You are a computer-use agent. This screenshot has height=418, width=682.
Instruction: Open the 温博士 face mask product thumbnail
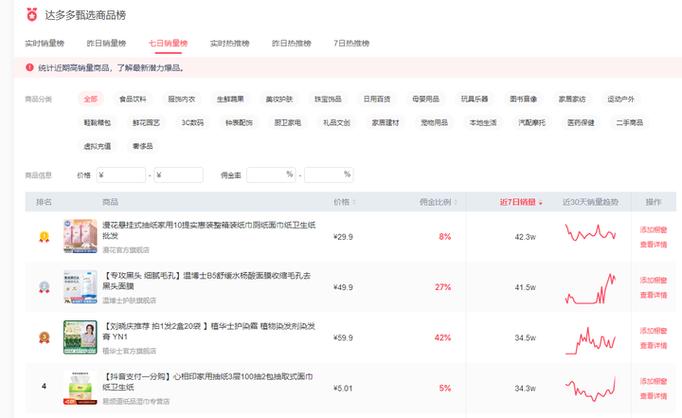pyautogui.click(x=80, y=287)
